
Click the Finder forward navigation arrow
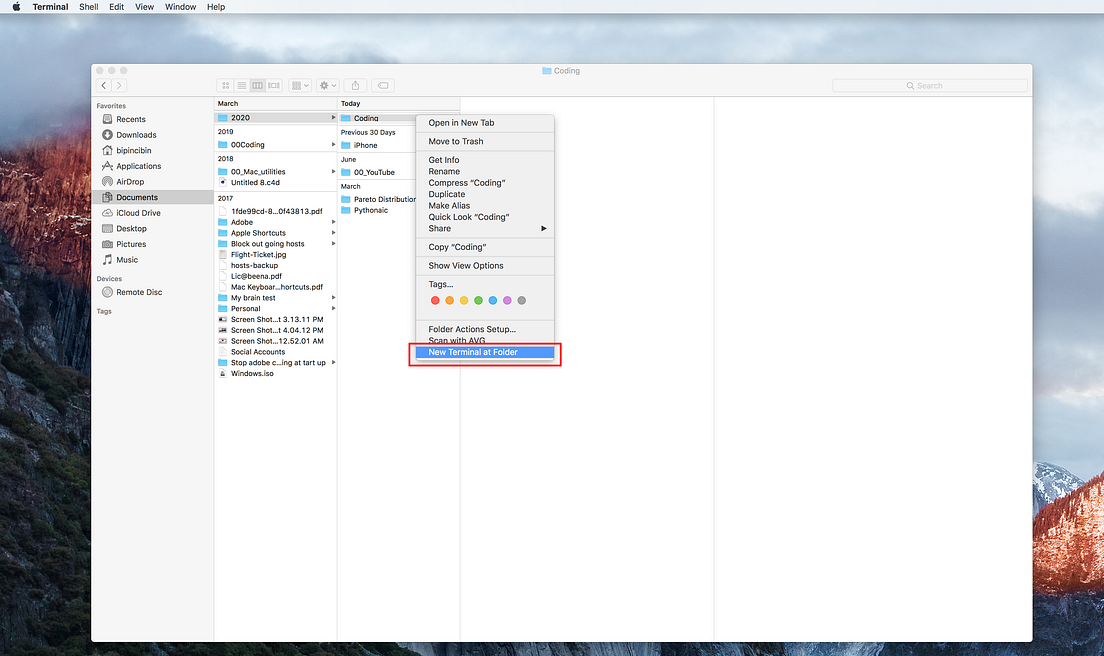point(119,85)
